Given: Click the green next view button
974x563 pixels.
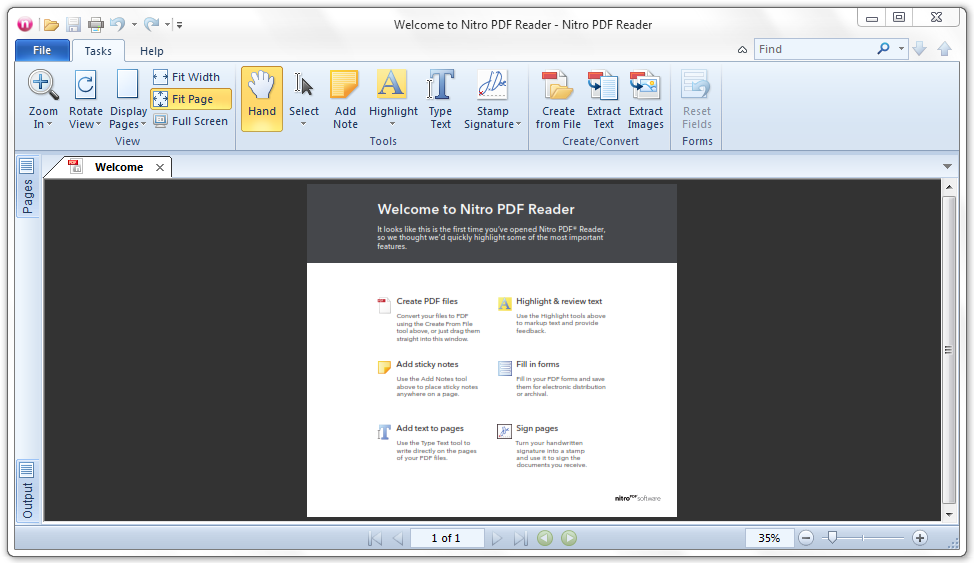Looking at the screenshot, I should [569, 538].
